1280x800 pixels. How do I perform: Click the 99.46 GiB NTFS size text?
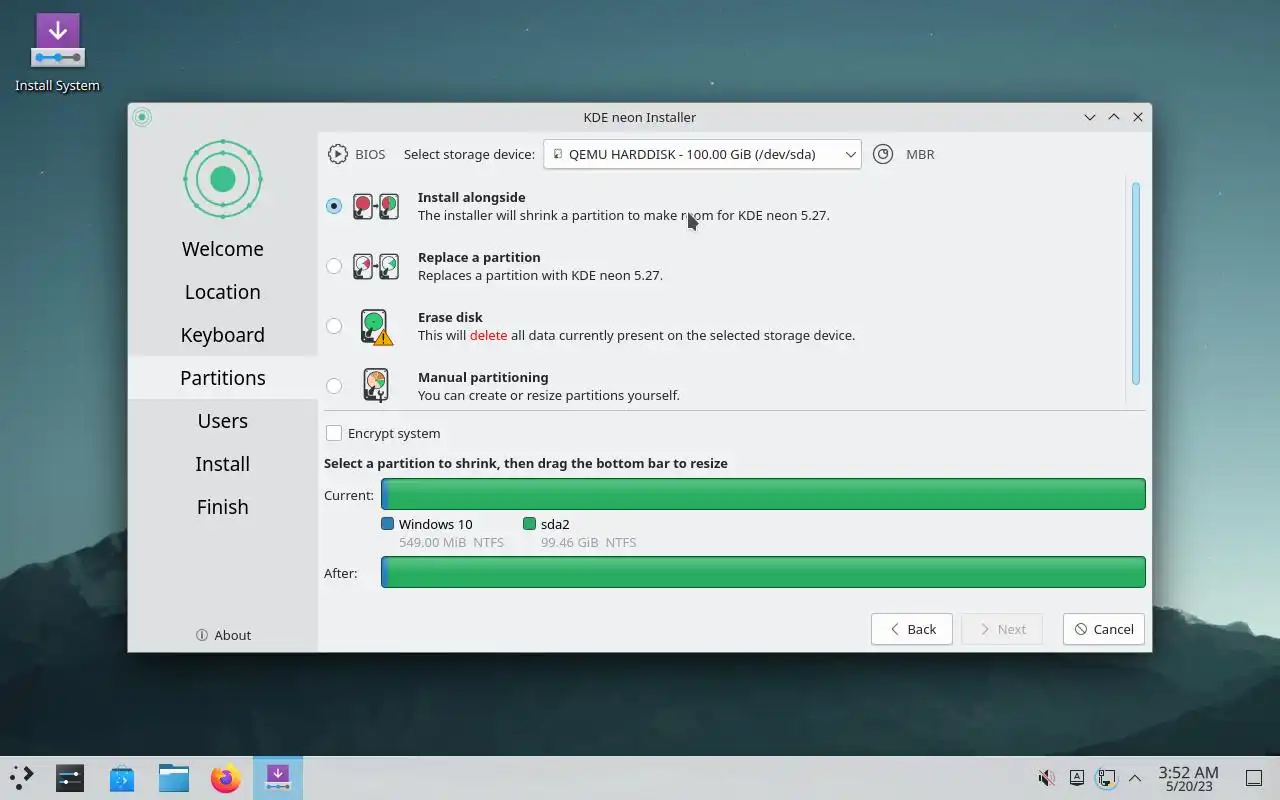[x=588, y=543]
